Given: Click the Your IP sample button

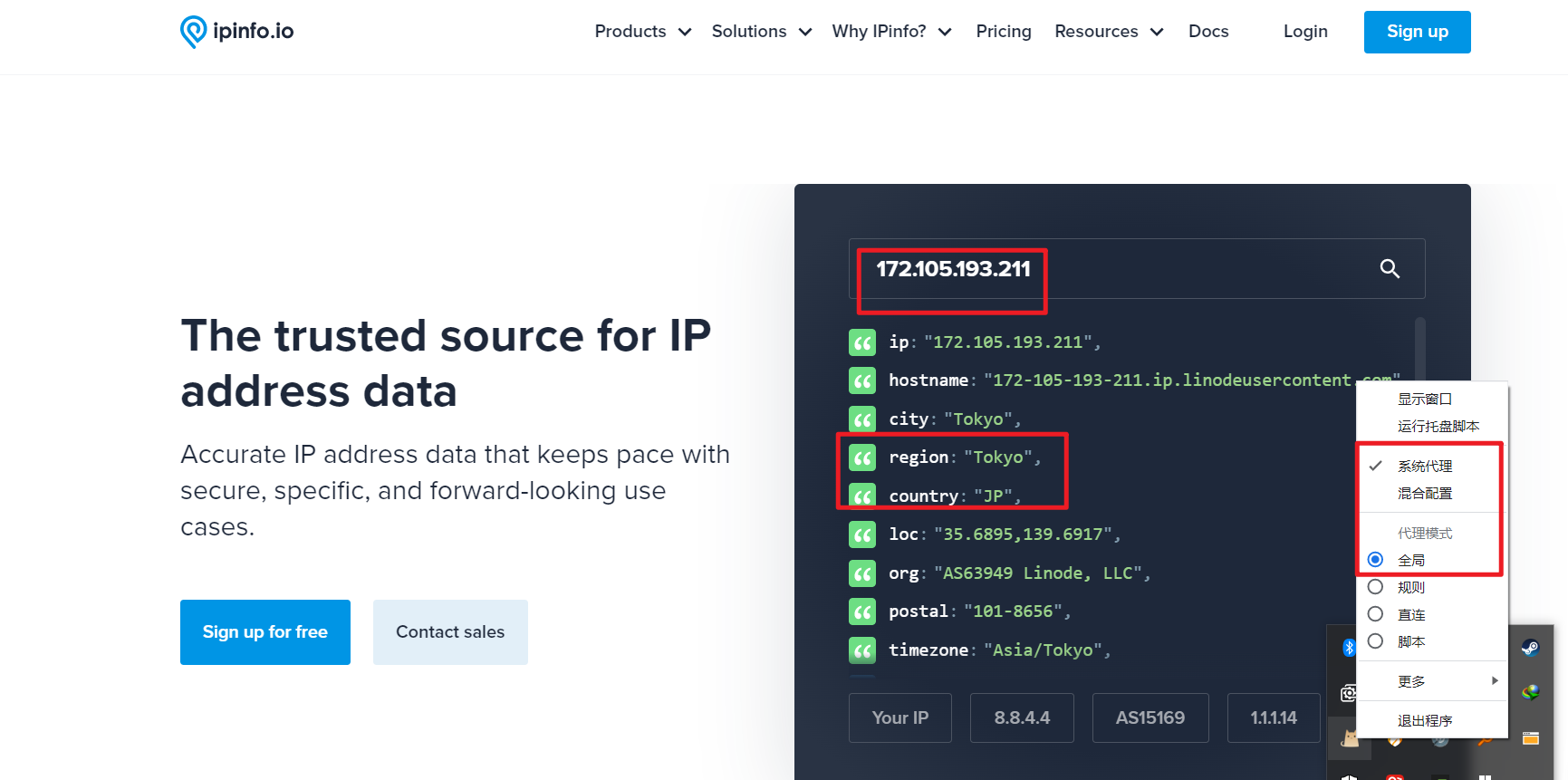Looking at the screenshot, I should (x=900, y=717).
